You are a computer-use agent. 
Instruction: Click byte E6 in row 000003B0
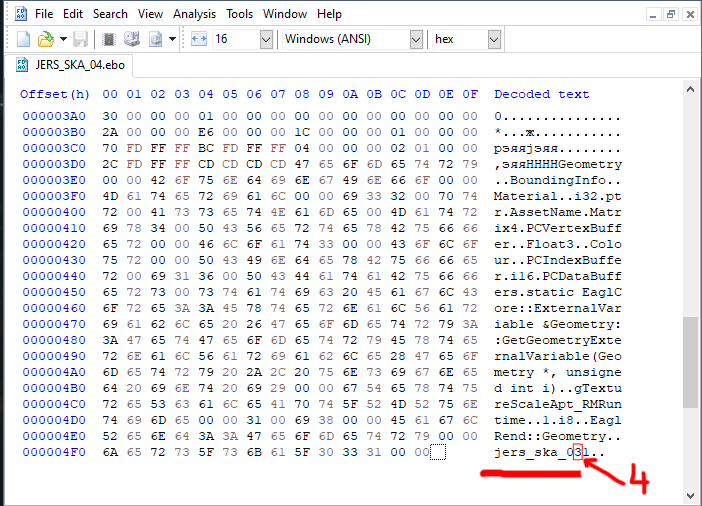pos(206,133)
